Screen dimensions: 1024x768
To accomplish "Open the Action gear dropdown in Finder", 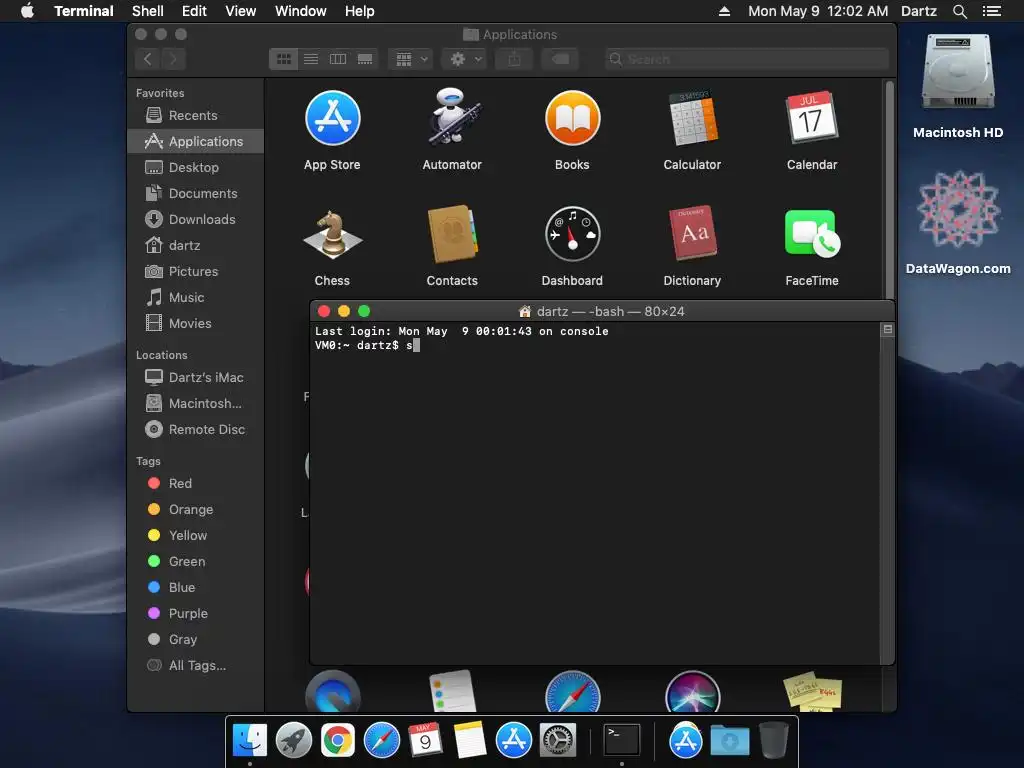I will 464,59.
